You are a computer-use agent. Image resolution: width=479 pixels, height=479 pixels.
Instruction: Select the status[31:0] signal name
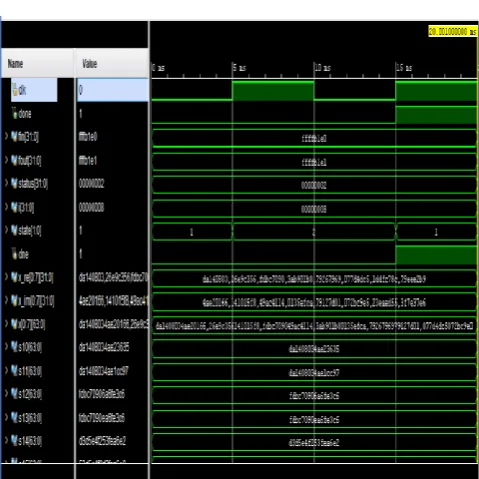tap(33, 184)
